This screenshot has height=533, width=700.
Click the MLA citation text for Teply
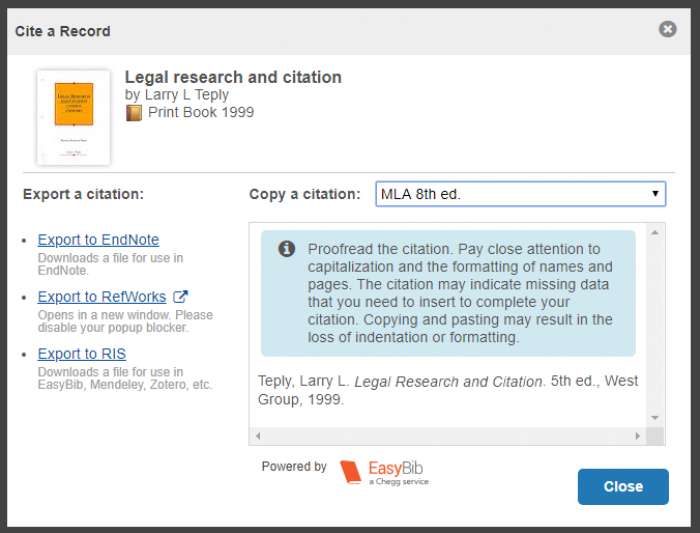pos(447,390)
